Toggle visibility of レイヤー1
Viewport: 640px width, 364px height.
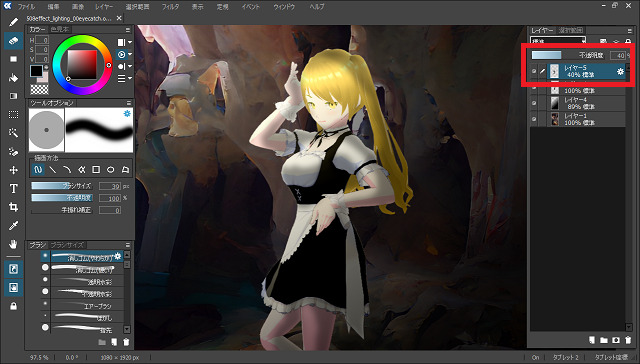[534, 119]
